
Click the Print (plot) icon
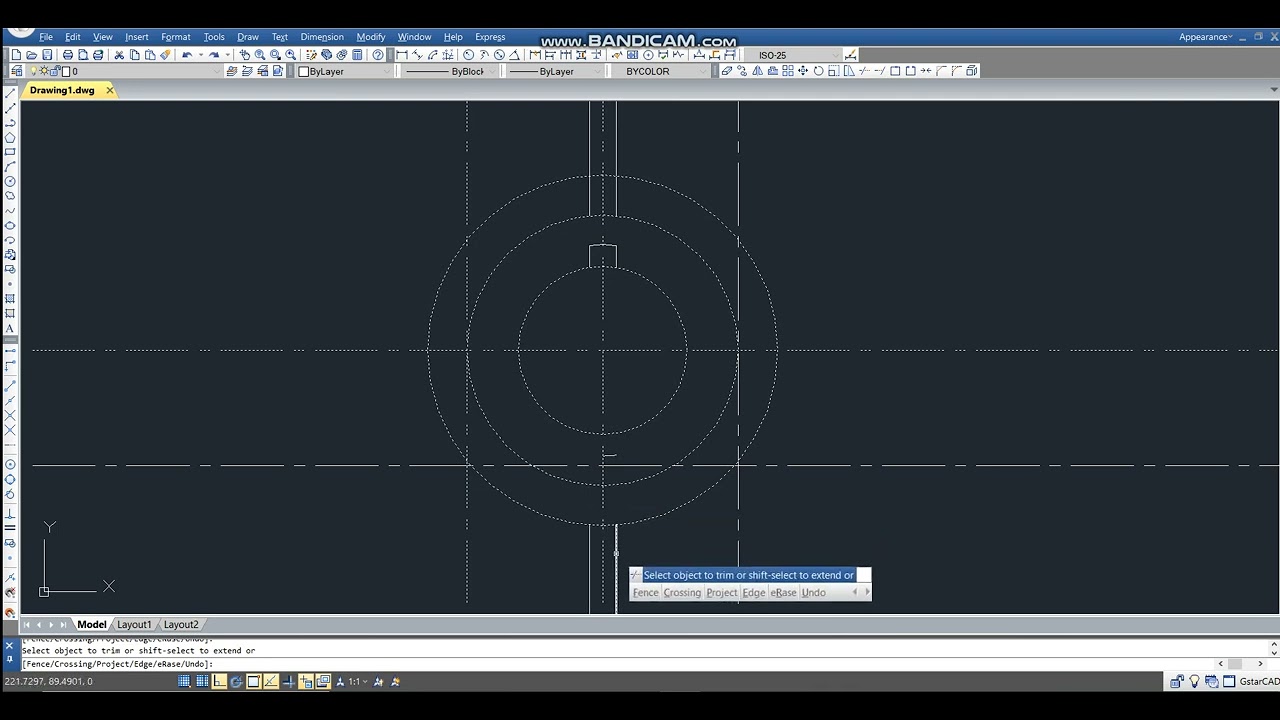(x=68, y=55)
